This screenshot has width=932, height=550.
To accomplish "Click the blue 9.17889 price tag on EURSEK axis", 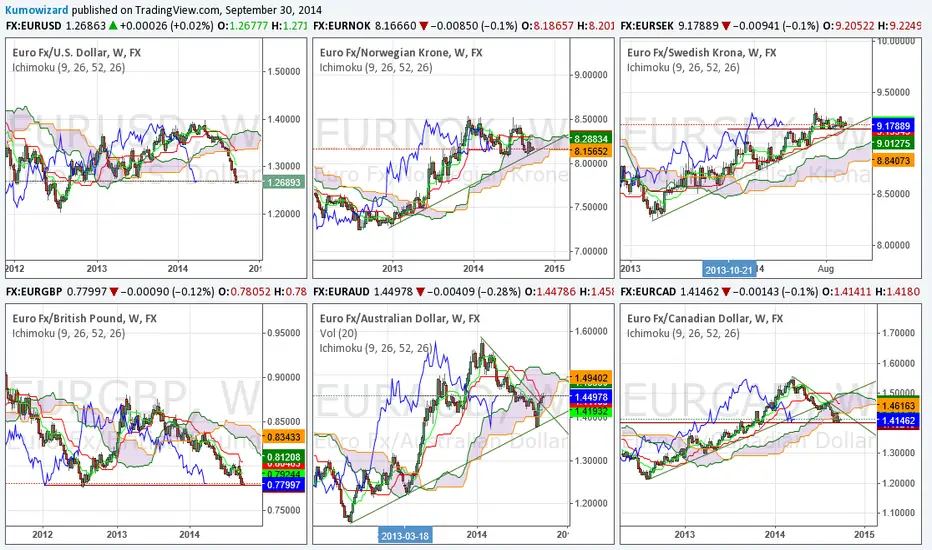I will (893, 126).
